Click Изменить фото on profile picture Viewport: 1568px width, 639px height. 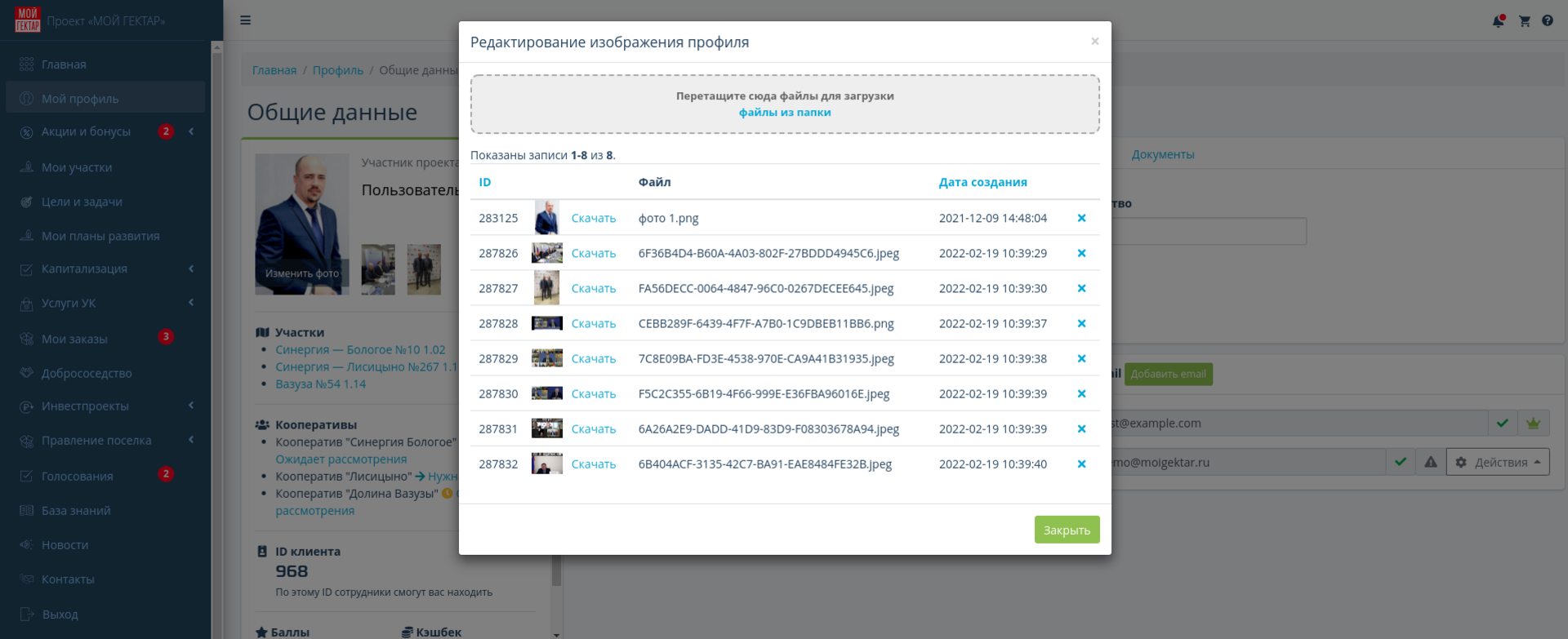tap(301, 273)
